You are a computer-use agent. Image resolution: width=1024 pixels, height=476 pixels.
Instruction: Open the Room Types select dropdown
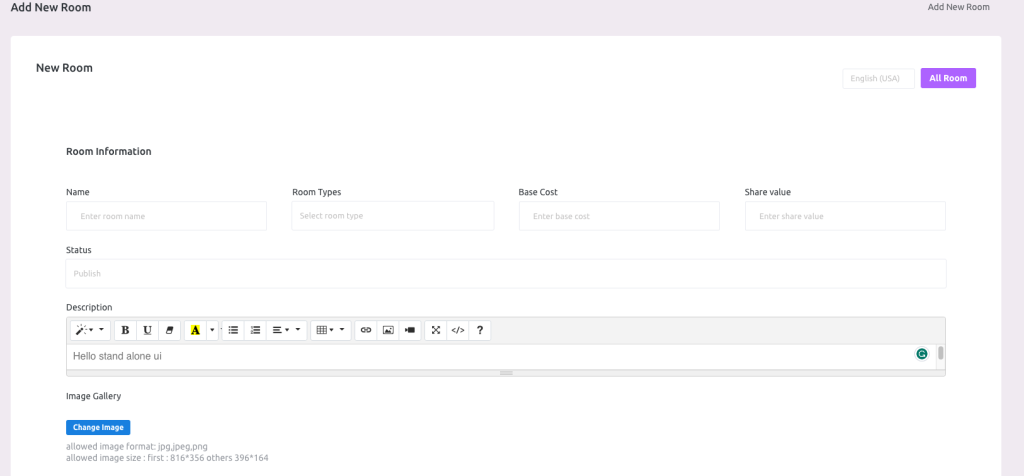click(393, 216)
